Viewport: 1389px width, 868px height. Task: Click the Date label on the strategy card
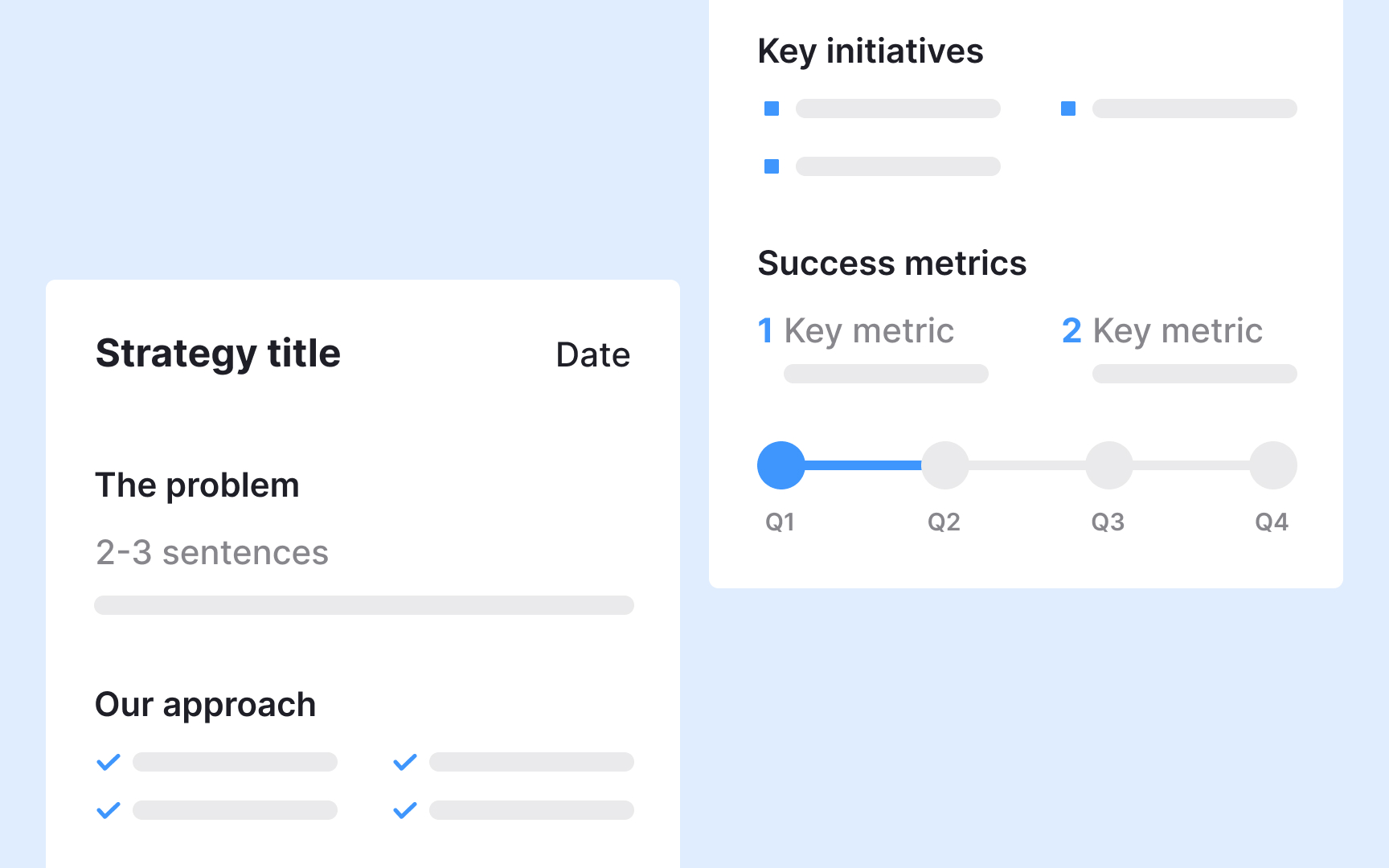click(x=593, y=354)
